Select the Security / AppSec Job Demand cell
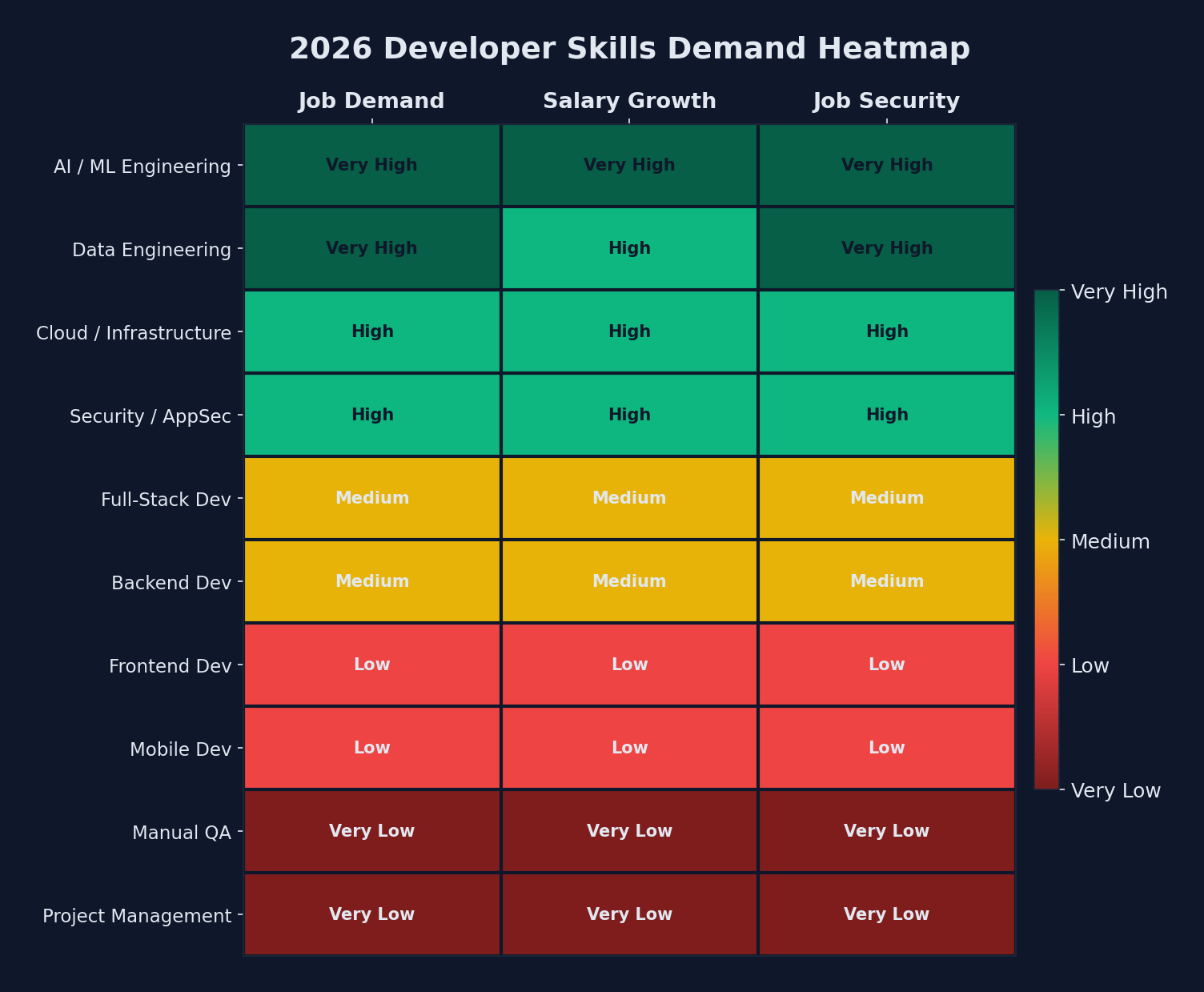Screen dimensions: 1204x992 click(x=371, y=415)
